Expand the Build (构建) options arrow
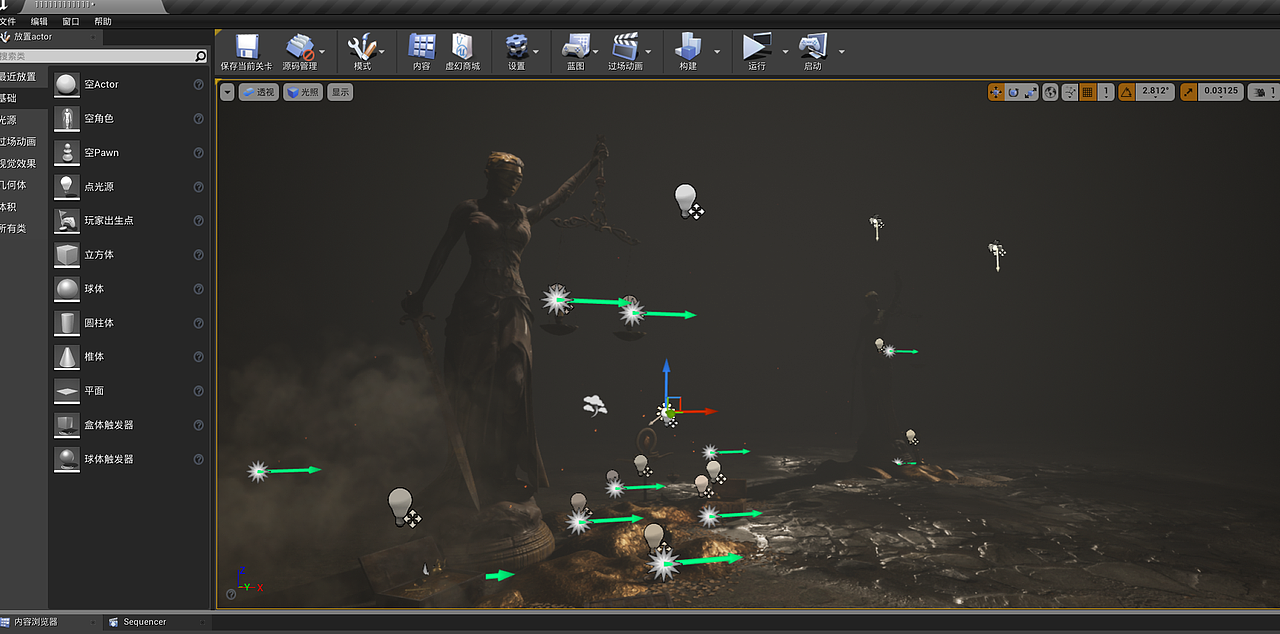This screenshot has width=1280, height=634. pos(717,51)
